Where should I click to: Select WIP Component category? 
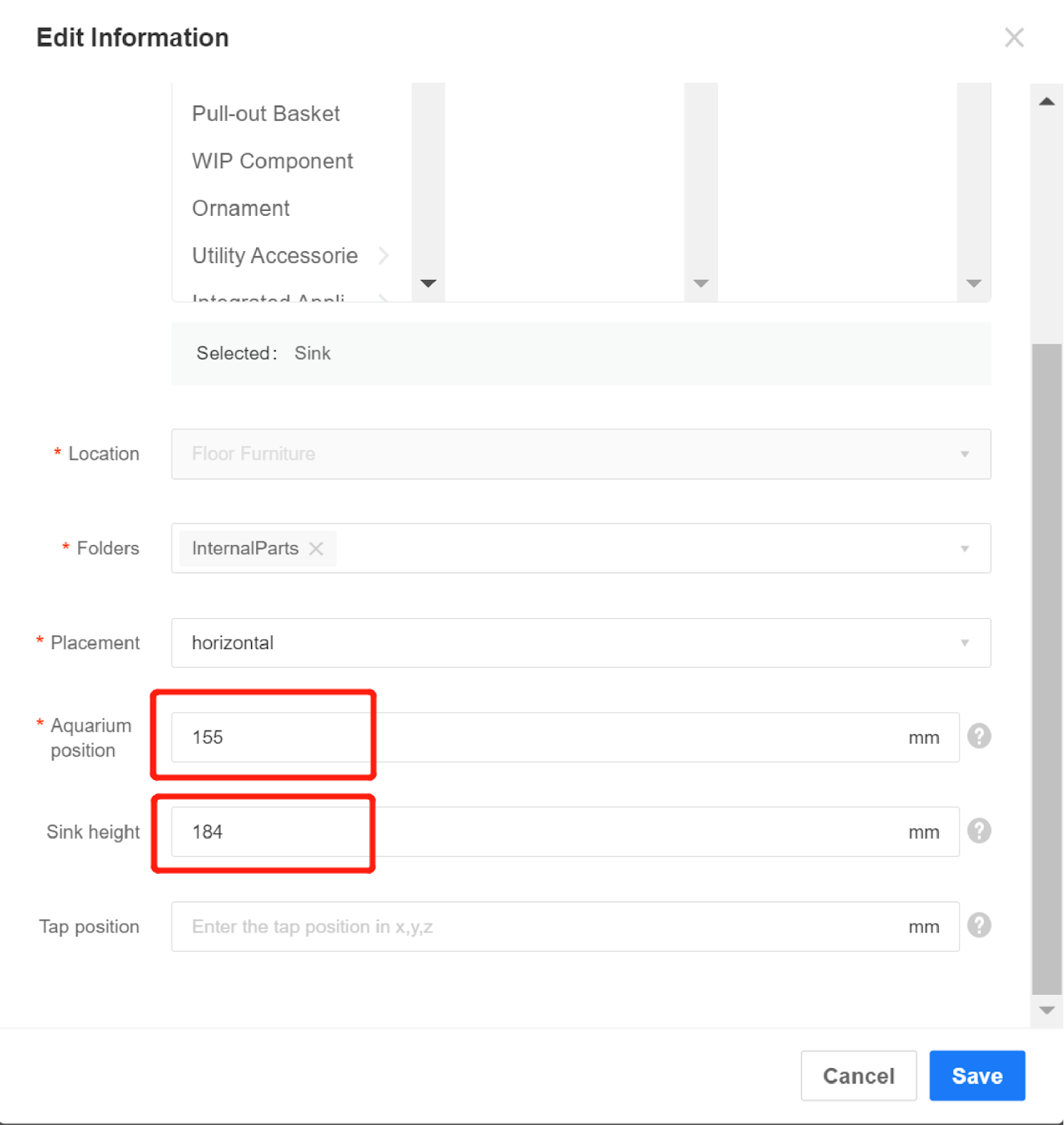(x=272, y=161)
